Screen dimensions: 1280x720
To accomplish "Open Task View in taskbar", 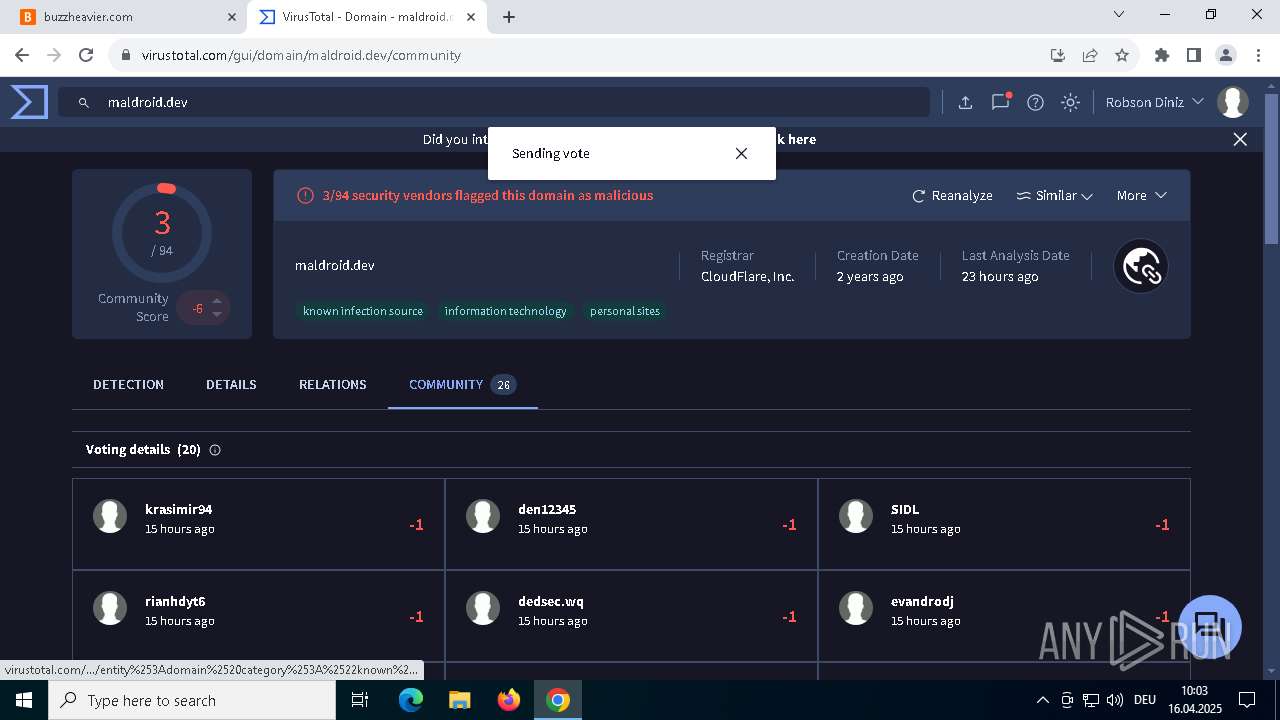I will pos(360,700).
